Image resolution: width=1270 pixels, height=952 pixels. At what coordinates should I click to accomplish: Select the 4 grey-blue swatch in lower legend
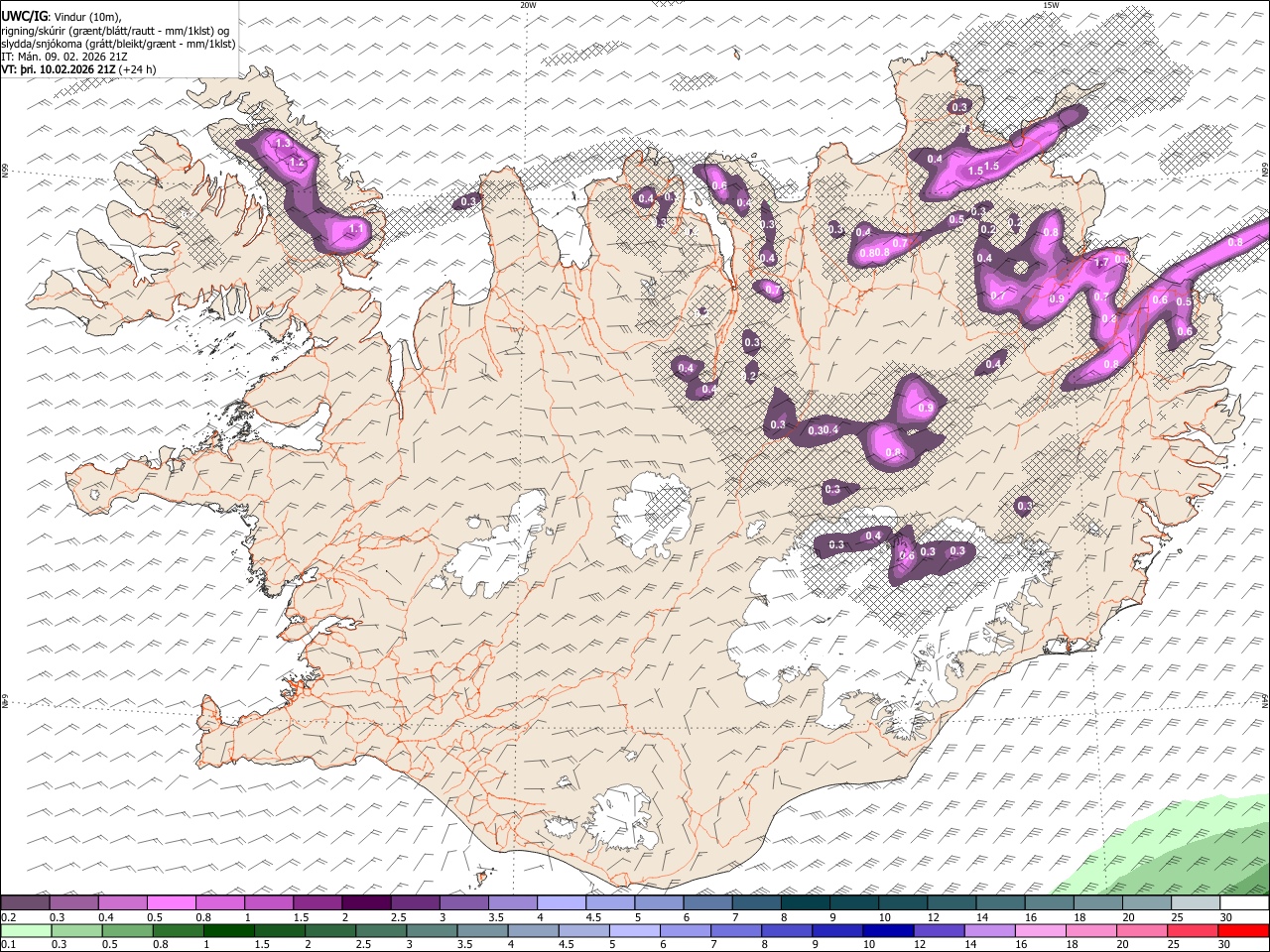pyautogui.click(x=534, y=930)
